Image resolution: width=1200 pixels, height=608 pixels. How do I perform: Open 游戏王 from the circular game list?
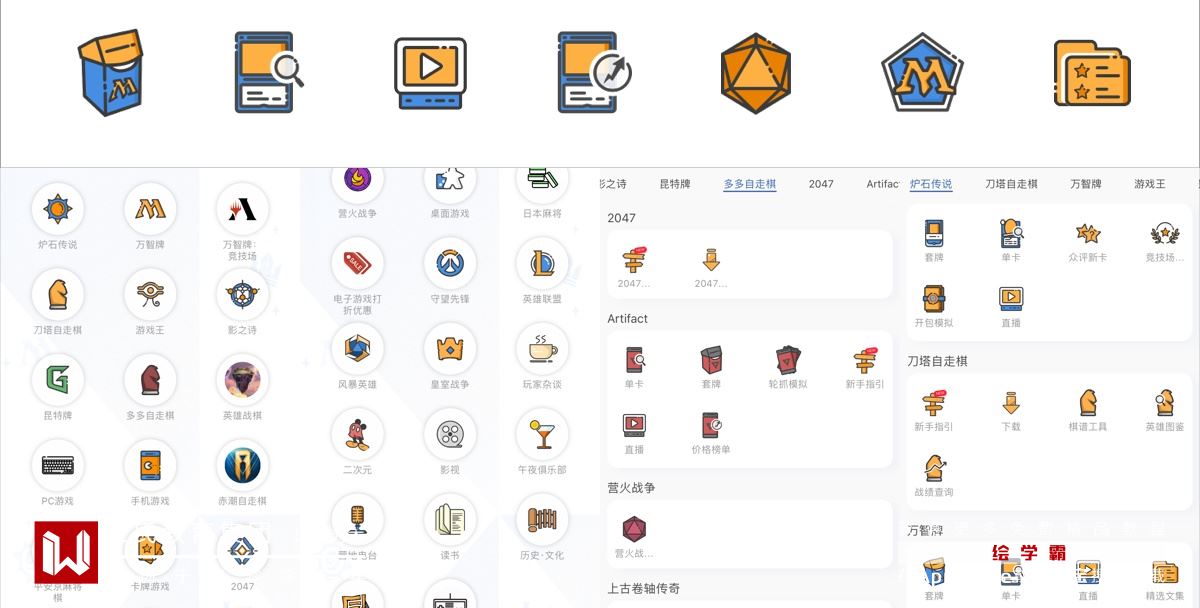[x=150, y=295]
